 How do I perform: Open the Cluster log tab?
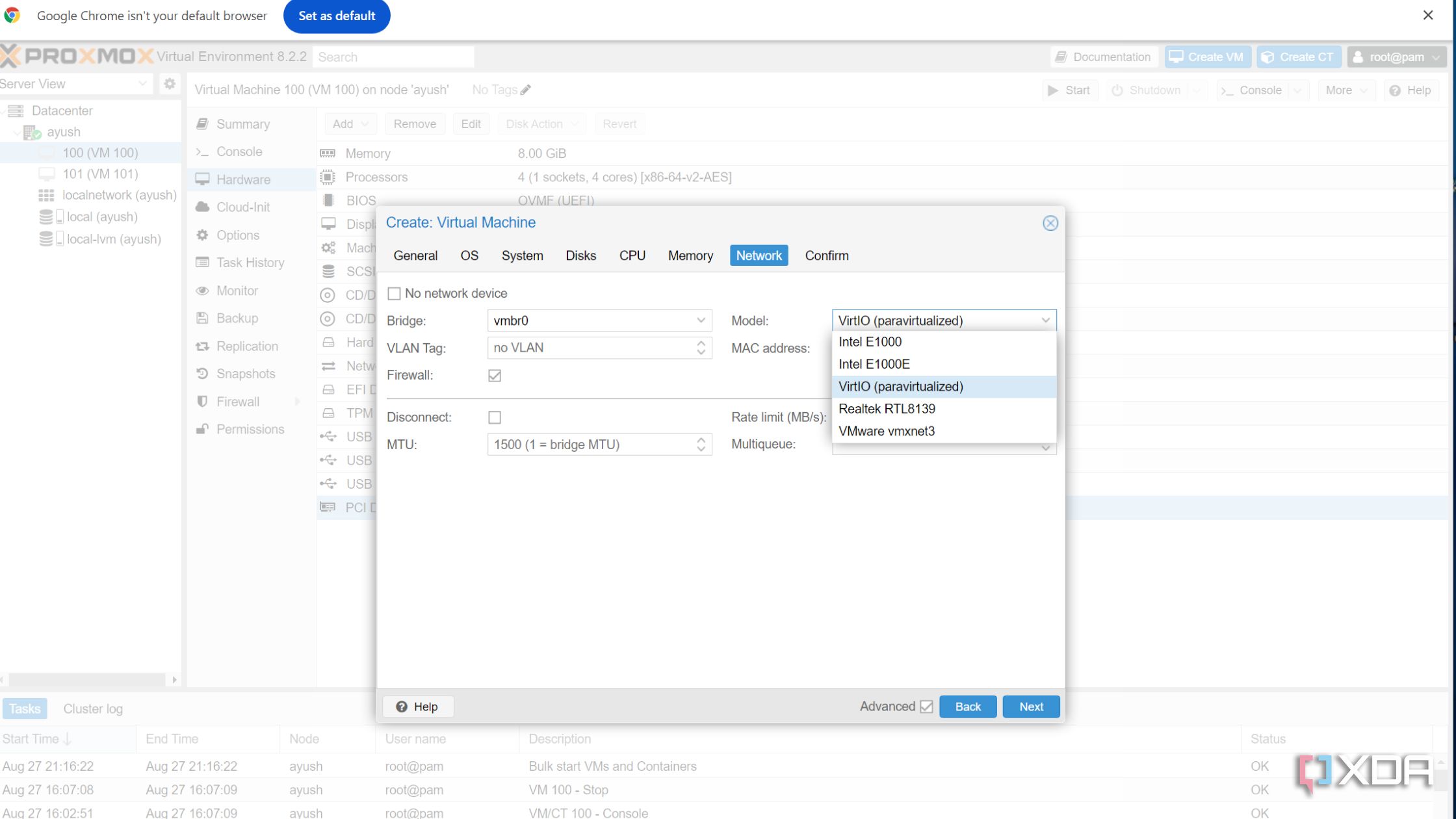pyautogui.click(x=93, y=708)
